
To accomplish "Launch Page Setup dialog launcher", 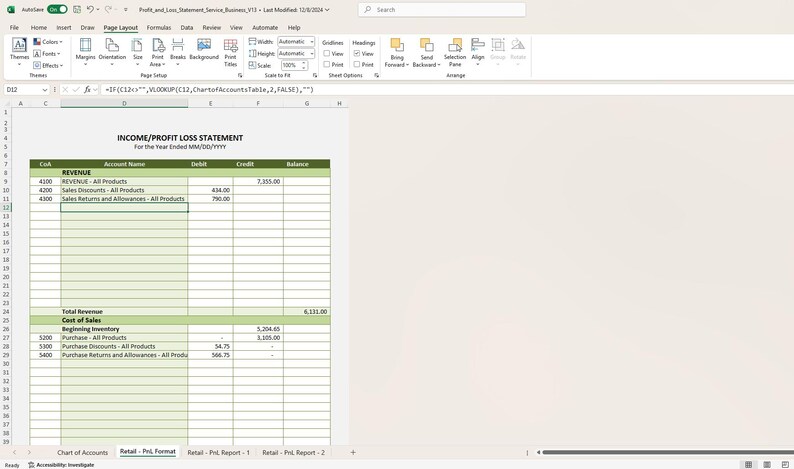I will [x=240, y=75].
